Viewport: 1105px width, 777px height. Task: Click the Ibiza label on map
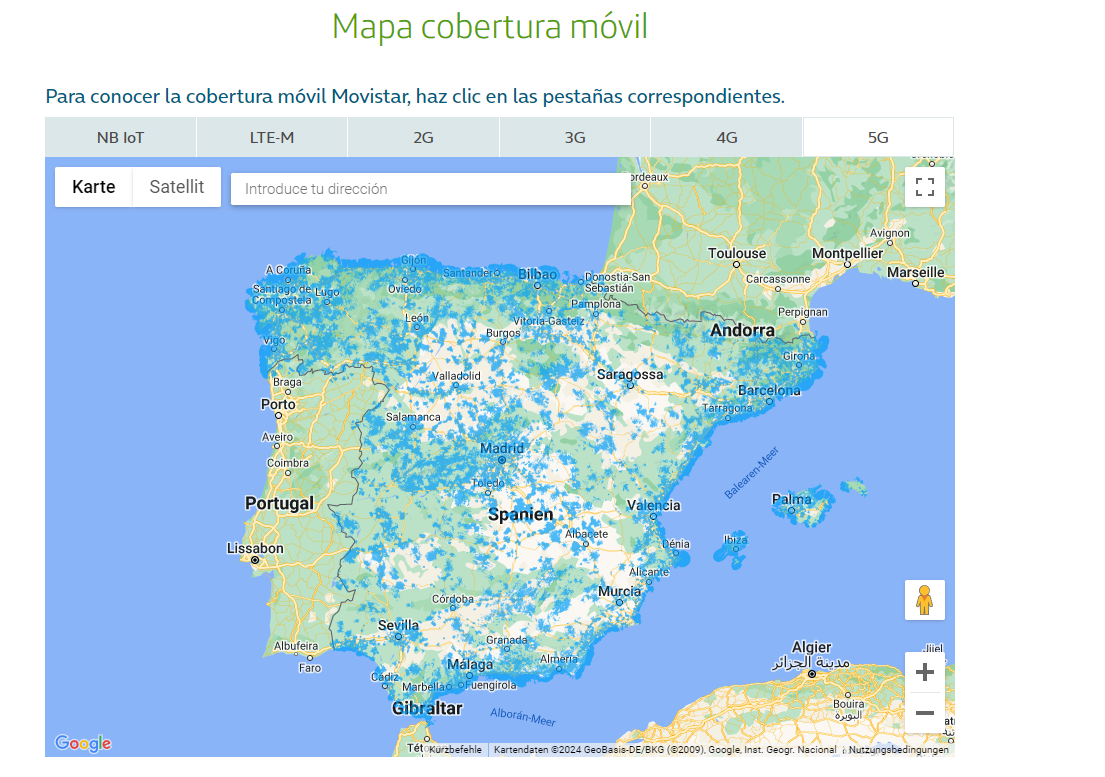click(735, 540)
